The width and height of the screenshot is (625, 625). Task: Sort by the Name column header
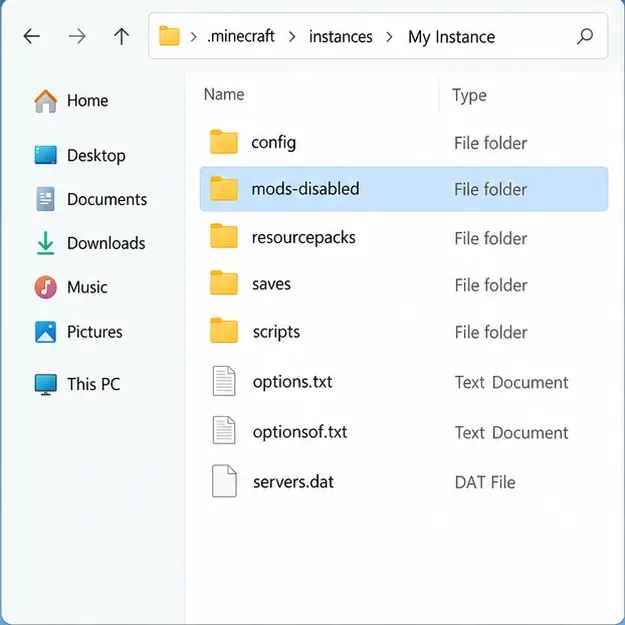[224, 94]
